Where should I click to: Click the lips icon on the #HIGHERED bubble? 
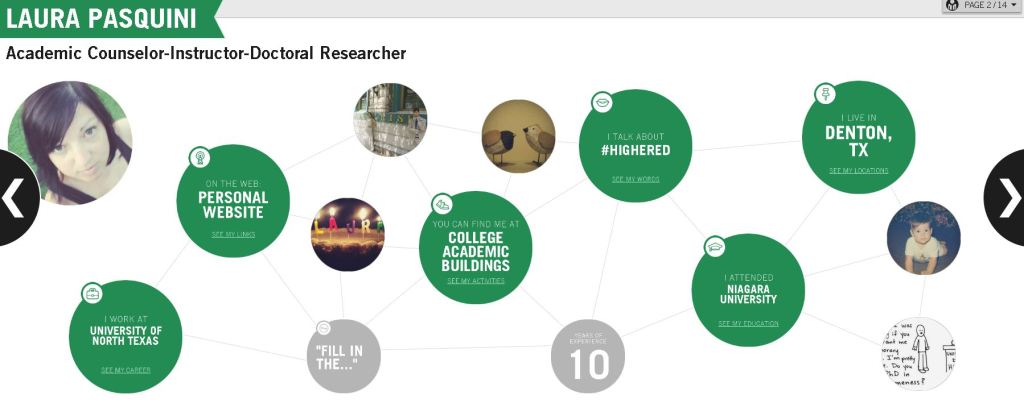(602, 101)
